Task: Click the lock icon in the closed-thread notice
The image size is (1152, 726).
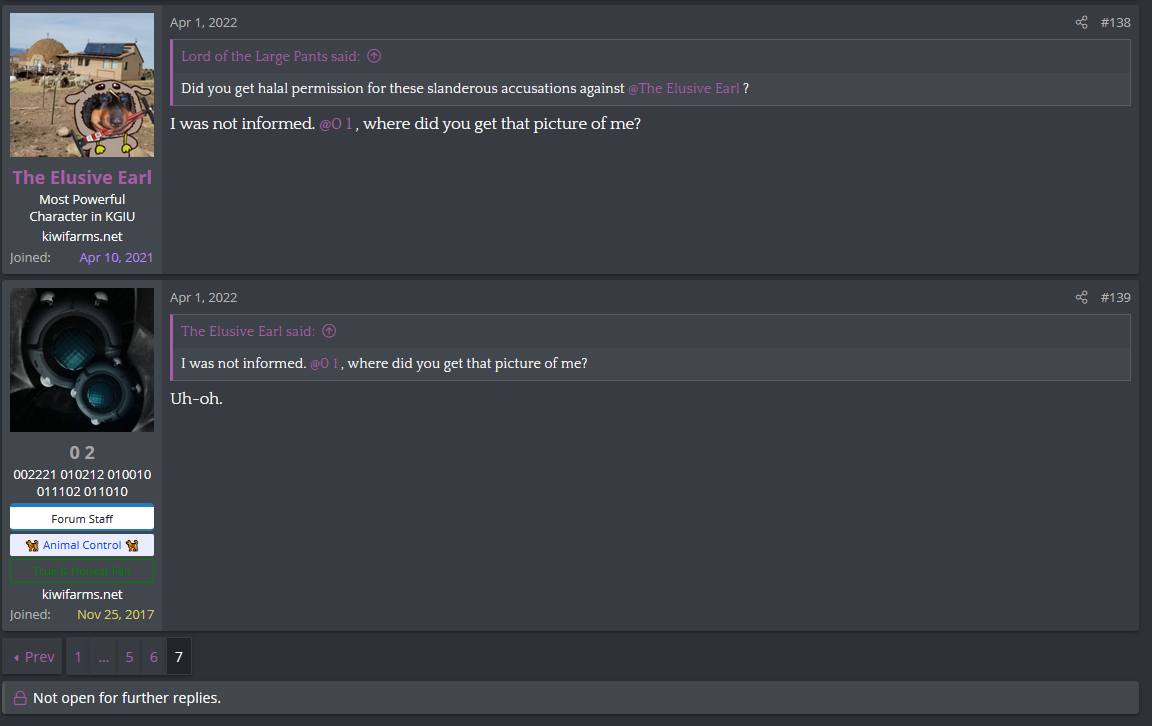Action: (x=20, y=698)
